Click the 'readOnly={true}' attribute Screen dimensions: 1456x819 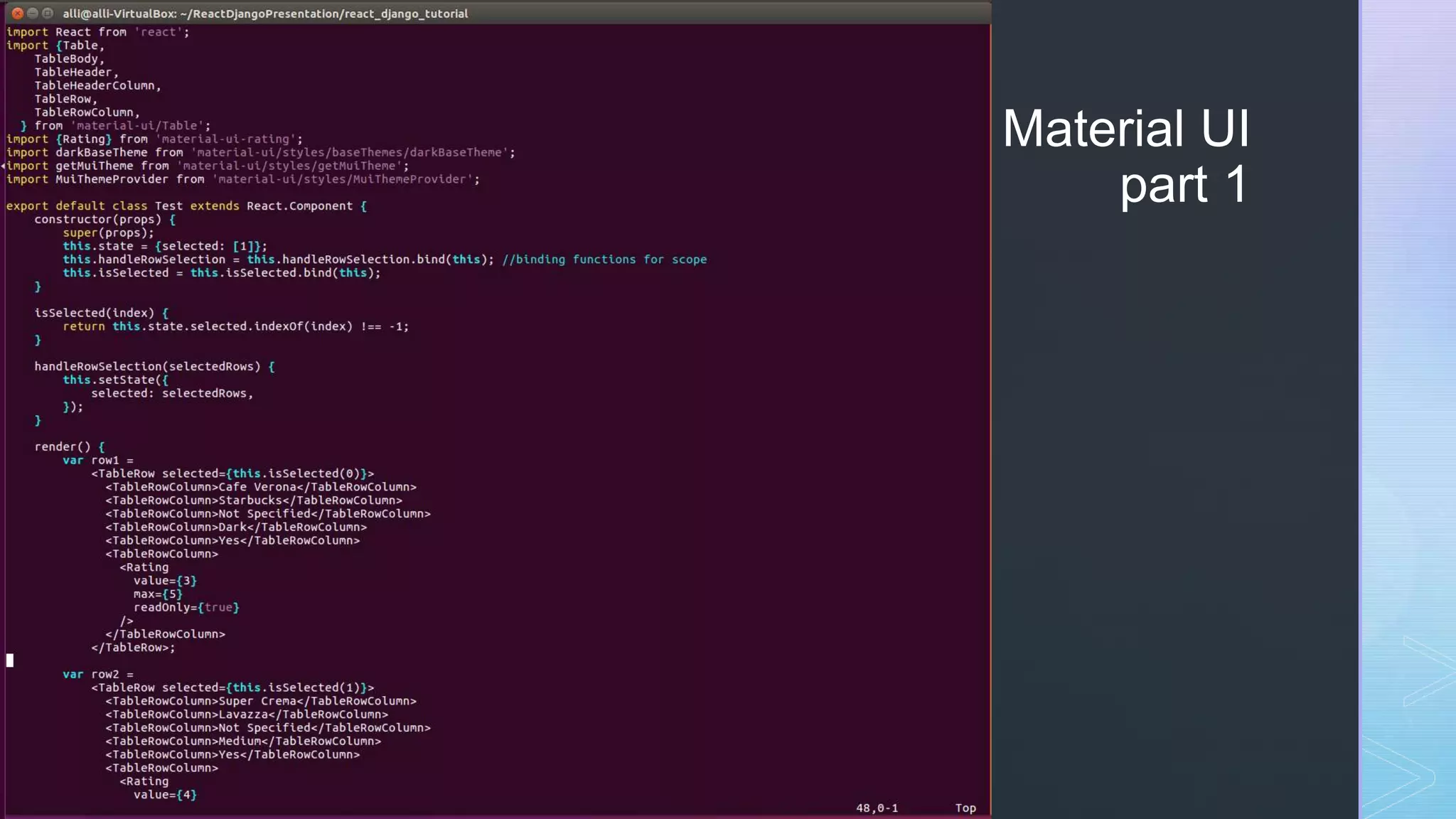point(186,607)
